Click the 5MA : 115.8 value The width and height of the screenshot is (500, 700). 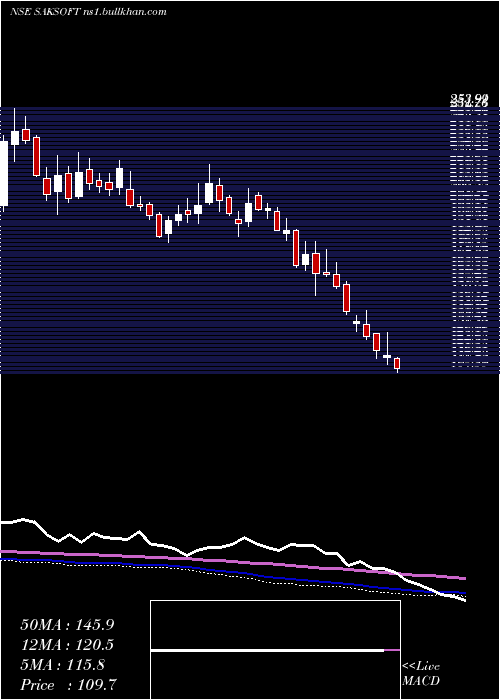pyautogui.click(x=63, y=665)
